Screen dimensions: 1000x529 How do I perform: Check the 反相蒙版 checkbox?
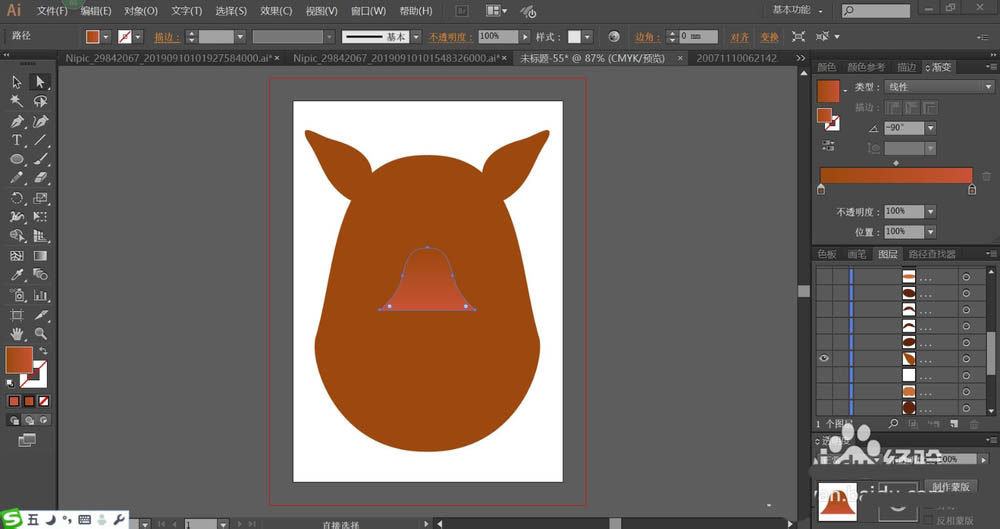point(928,521)
